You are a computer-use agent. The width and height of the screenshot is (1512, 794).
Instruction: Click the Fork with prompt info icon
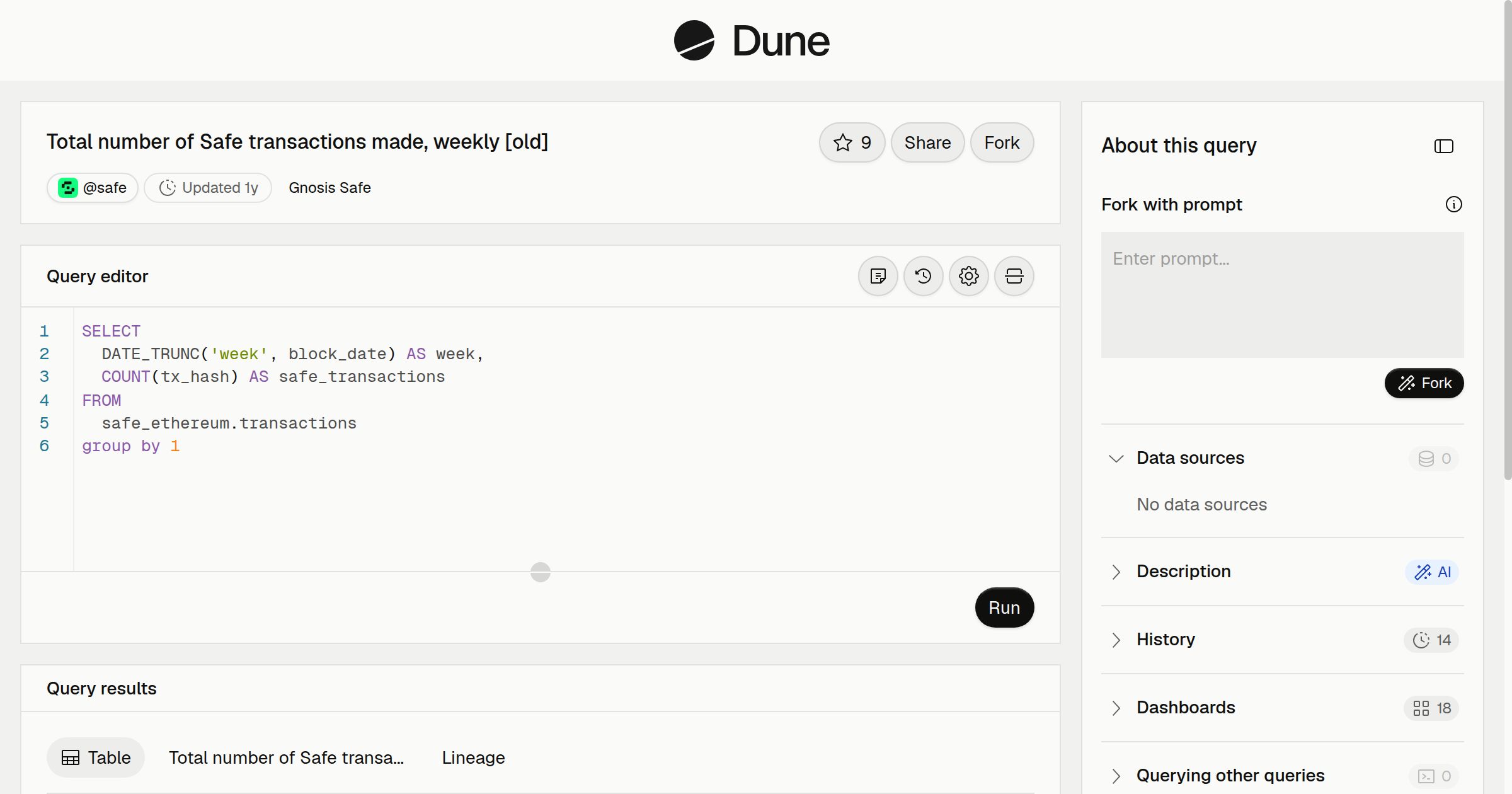(x=1453, y=204)
